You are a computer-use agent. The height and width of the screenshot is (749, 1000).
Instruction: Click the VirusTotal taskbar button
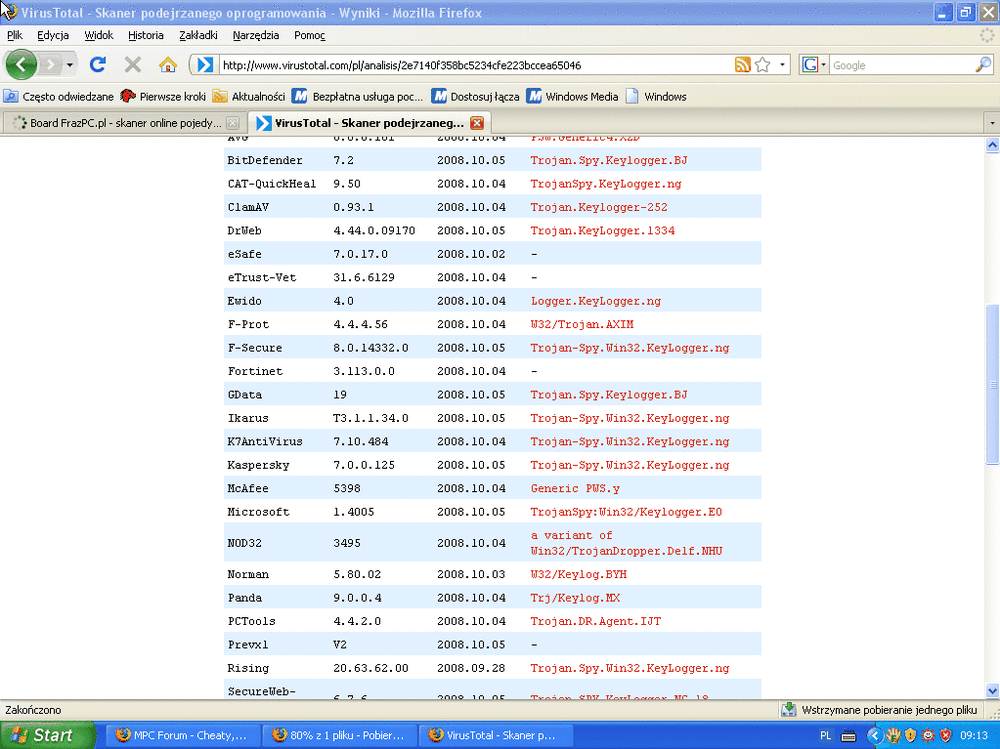click(x=496, y=735)
